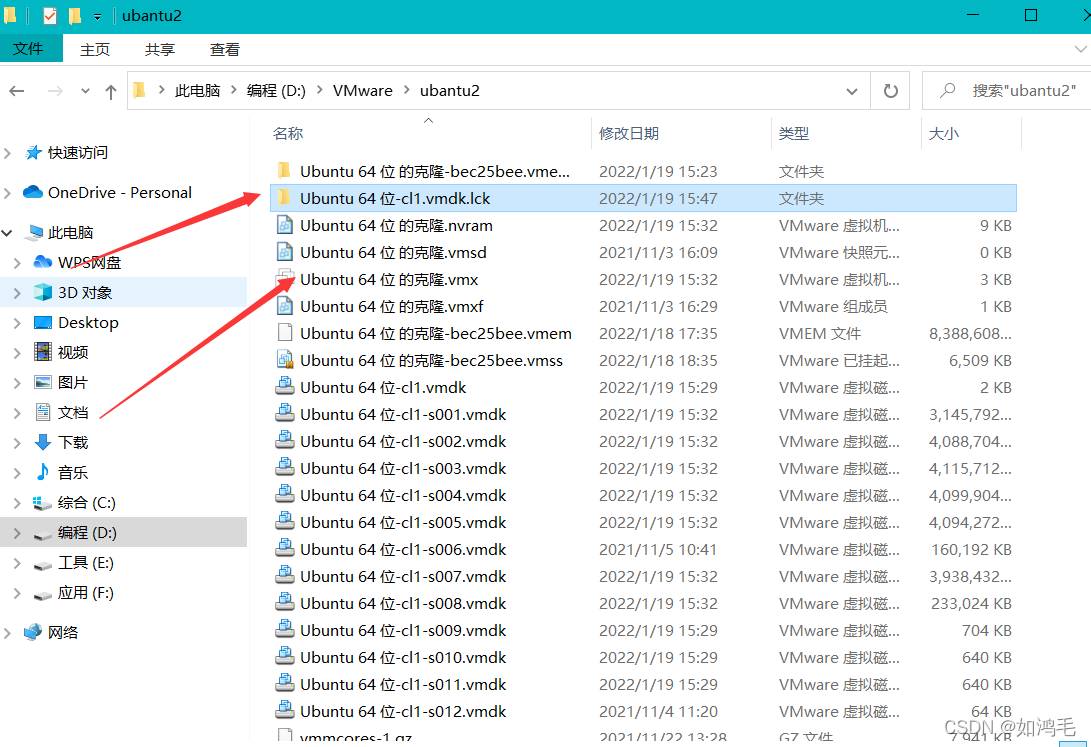Switch to the 共享 ribbon tab
The width and height of the screenshot is (1091, 747).
159,49
